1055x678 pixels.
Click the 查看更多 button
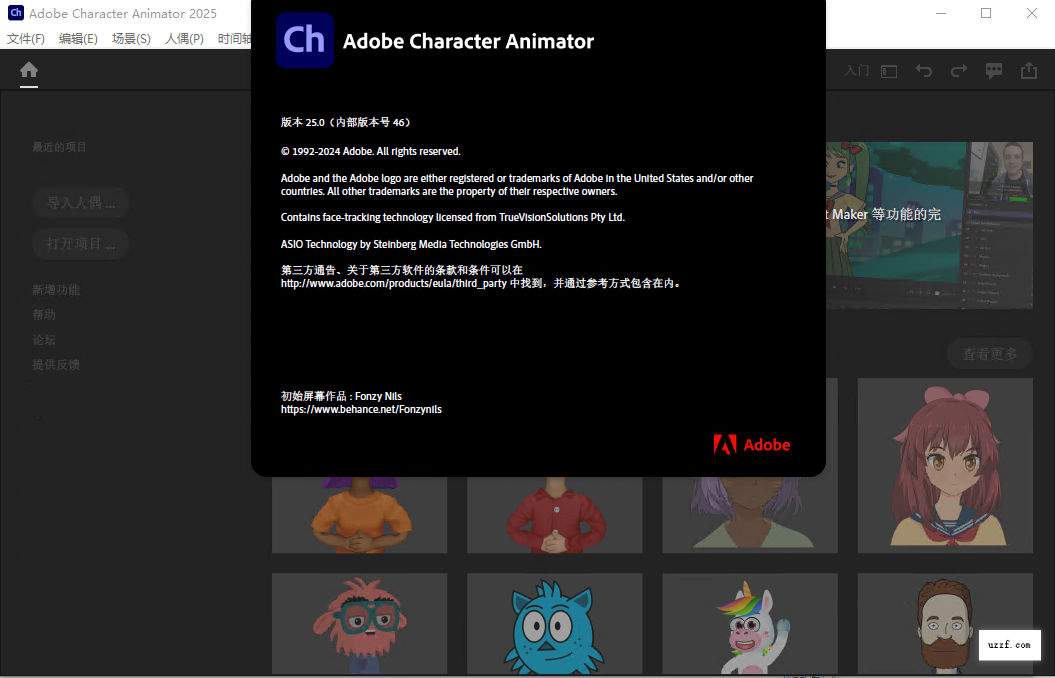(989, 353)
